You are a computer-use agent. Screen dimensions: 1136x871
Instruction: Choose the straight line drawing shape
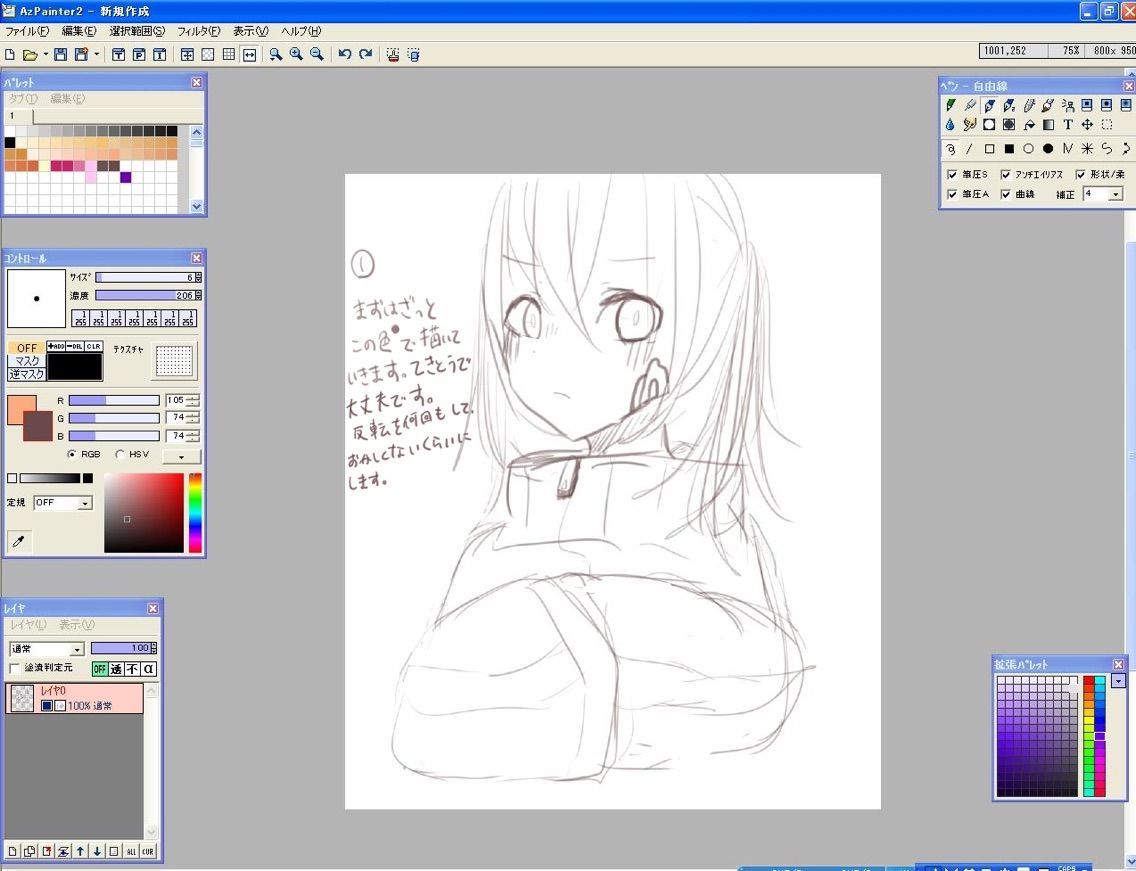(x=970, y=149)
